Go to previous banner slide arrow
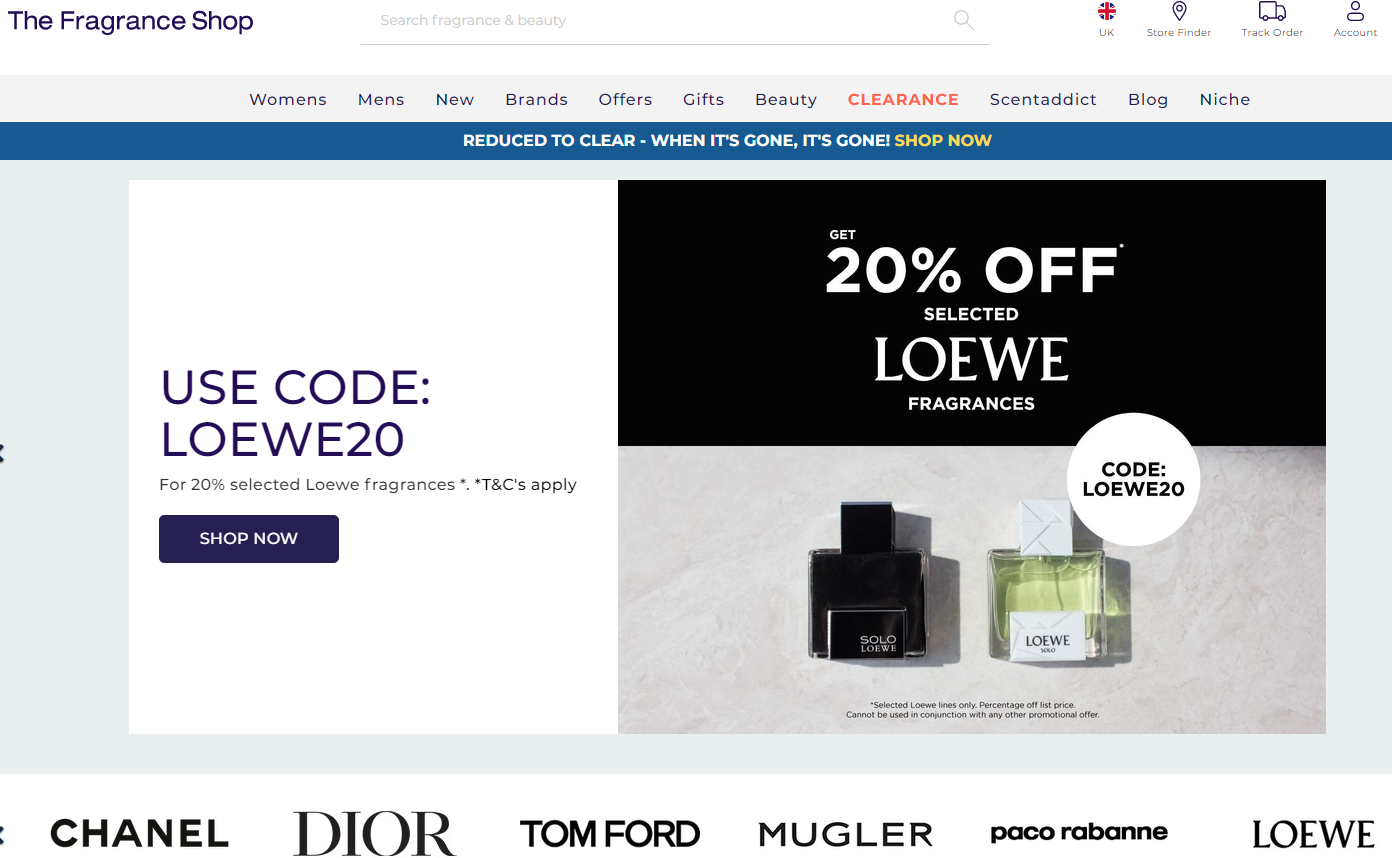Viewport: 1392px width, 858px height. click(2, 453)
